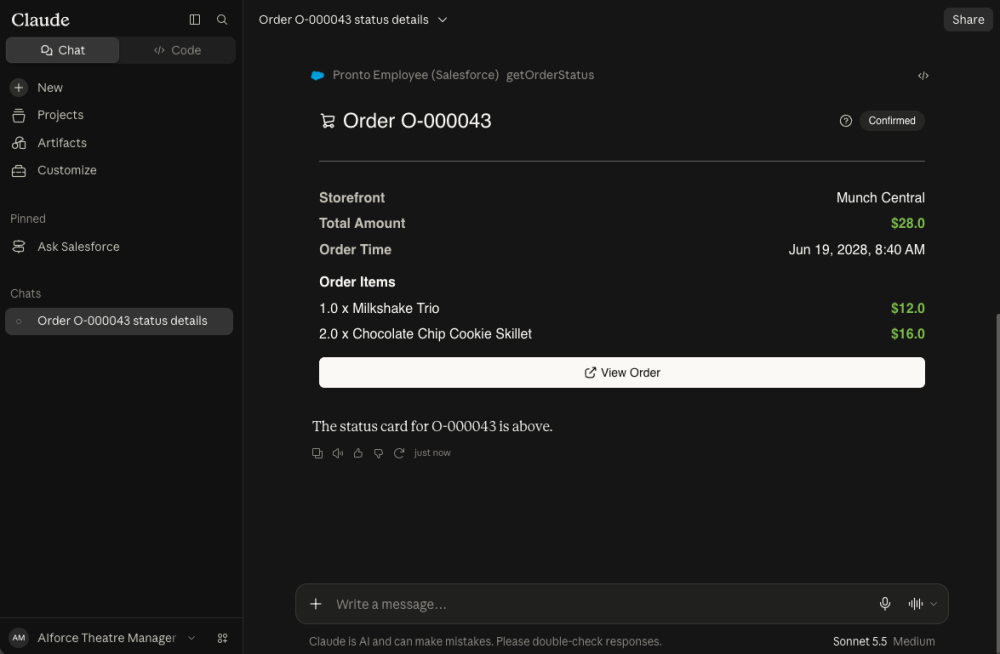The image size is (1000, 654).
Task: Show tool call code icon
Action: click(923, 75)
